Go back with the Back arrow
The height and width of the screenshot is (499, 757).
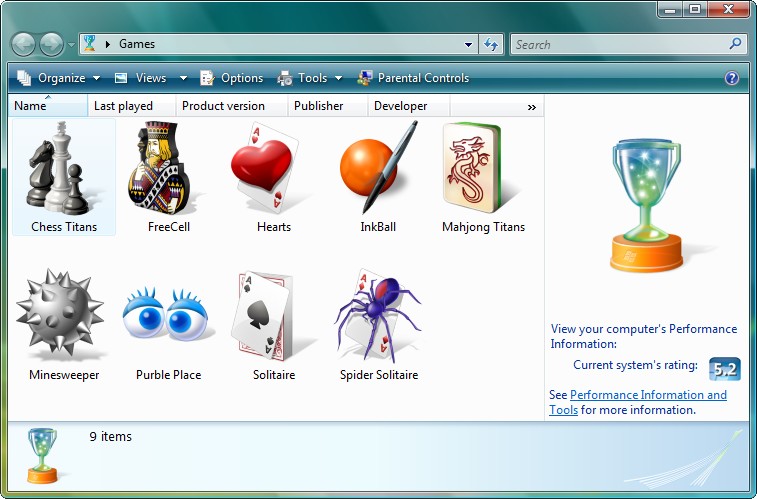pos(23,44)
